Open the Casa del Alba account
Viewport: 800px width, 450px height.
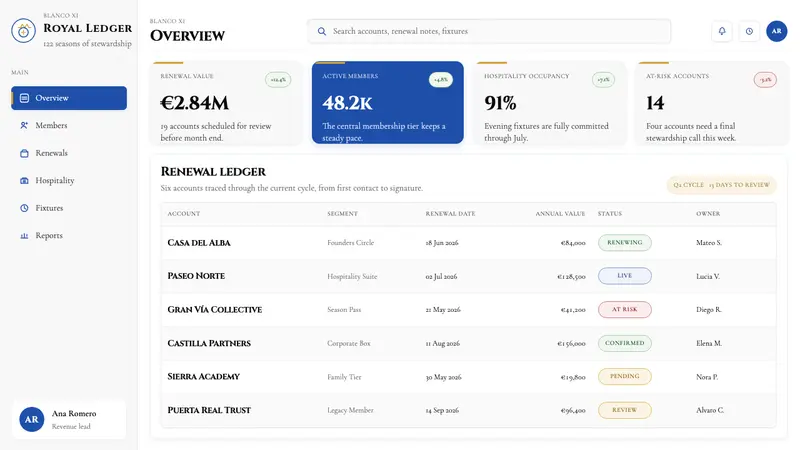pos(199,243)
